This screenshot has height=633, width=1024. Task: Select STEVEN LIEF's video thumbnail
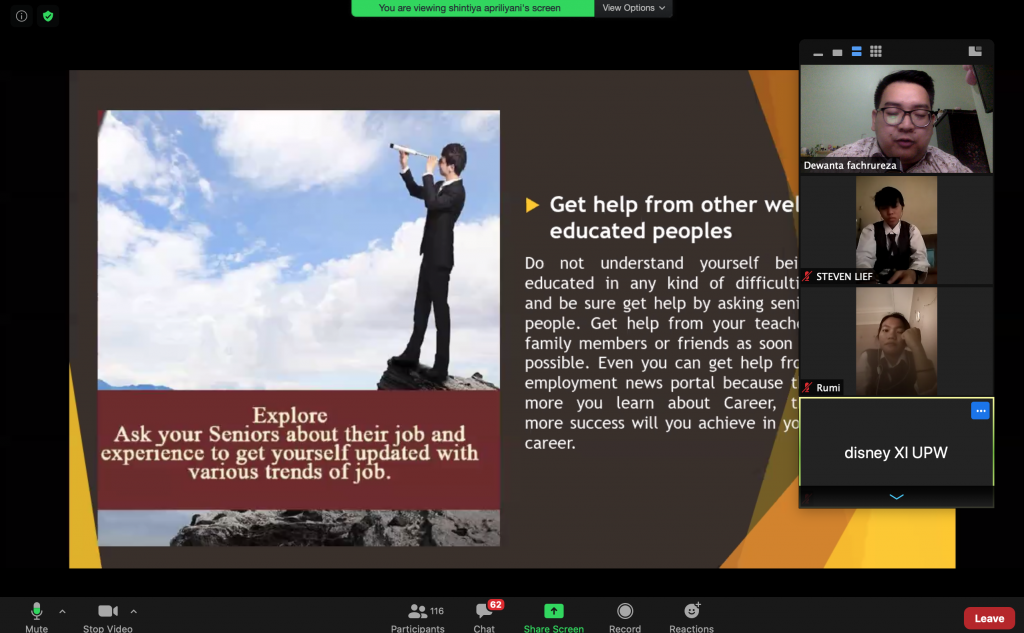click(897, 230)
